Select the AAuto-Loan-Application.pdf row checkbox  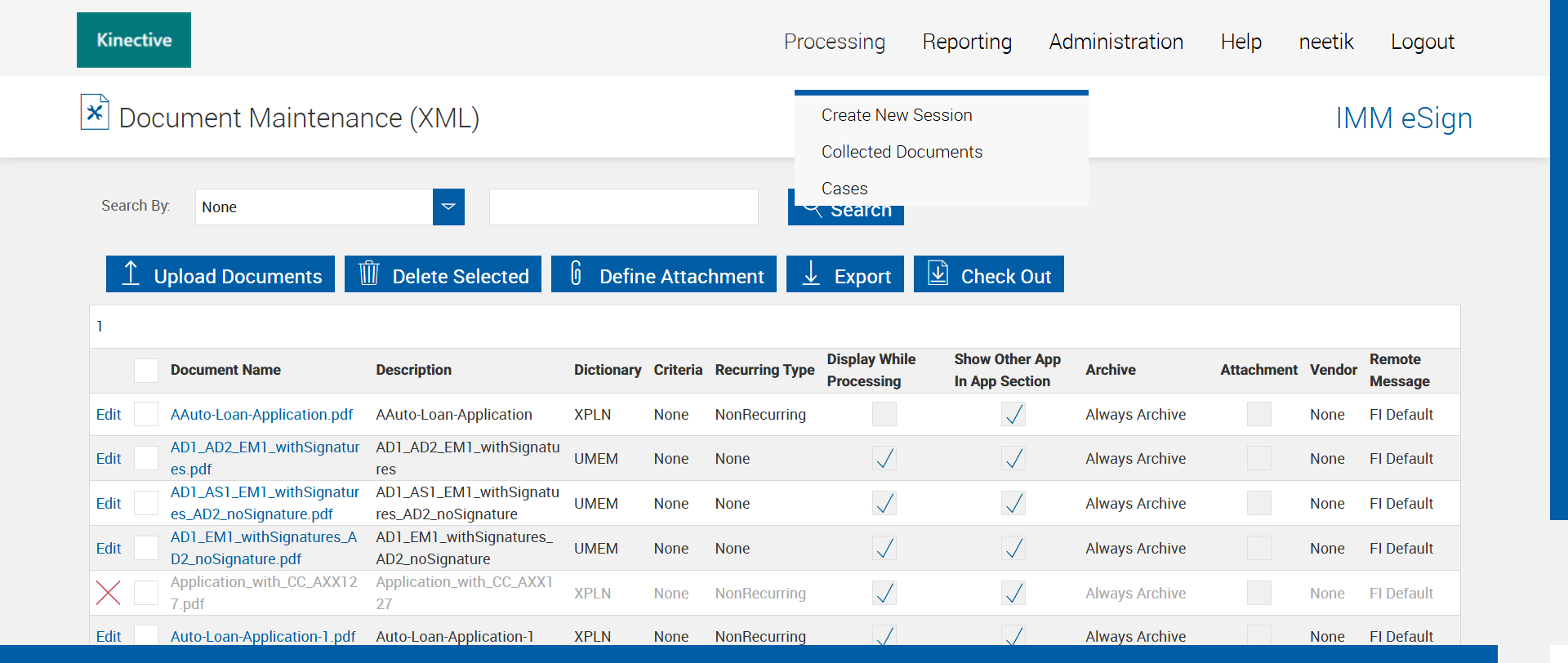click(x=146, y=415)
